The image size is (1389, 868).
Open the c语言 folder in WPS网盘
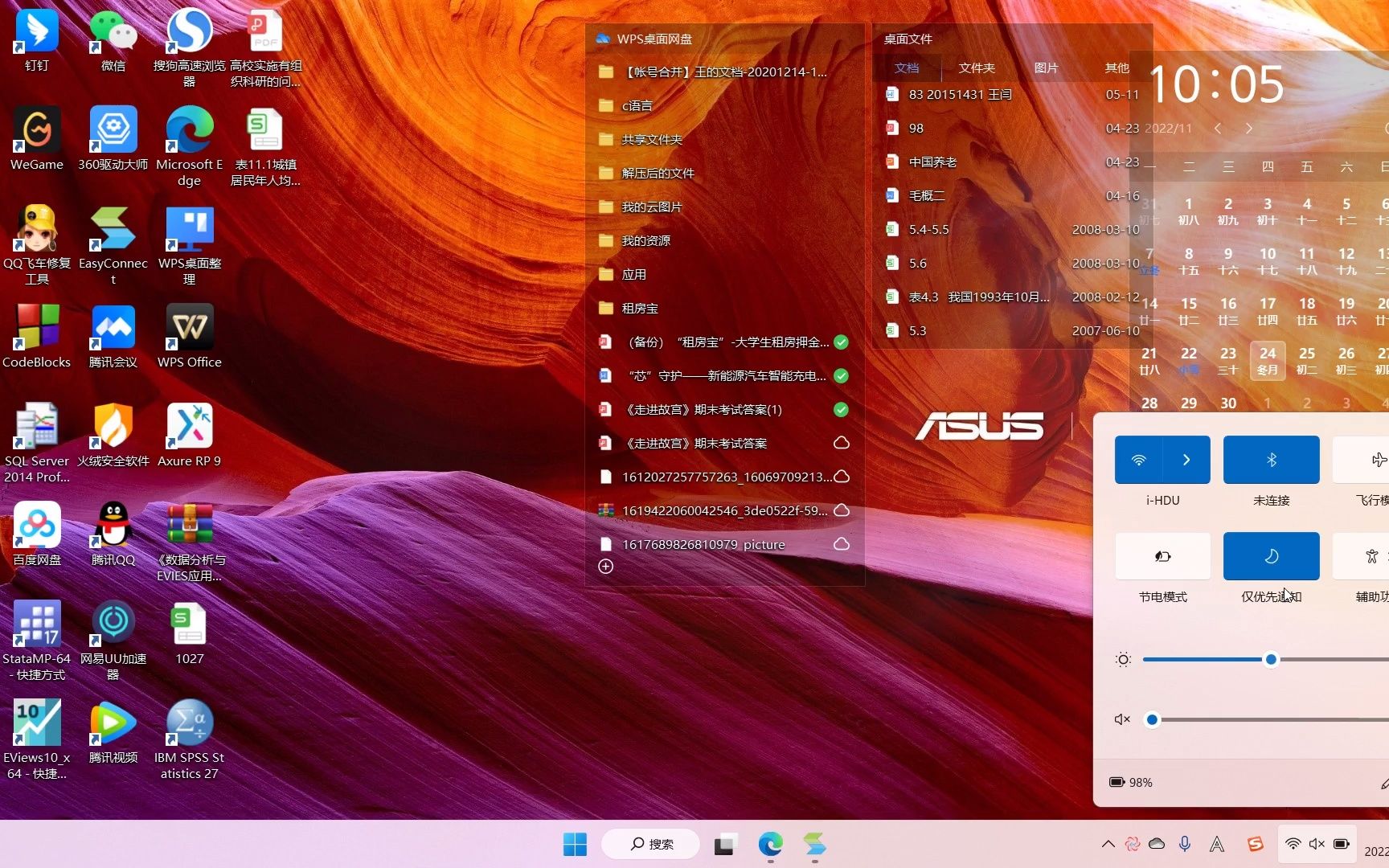pos(723,105)
